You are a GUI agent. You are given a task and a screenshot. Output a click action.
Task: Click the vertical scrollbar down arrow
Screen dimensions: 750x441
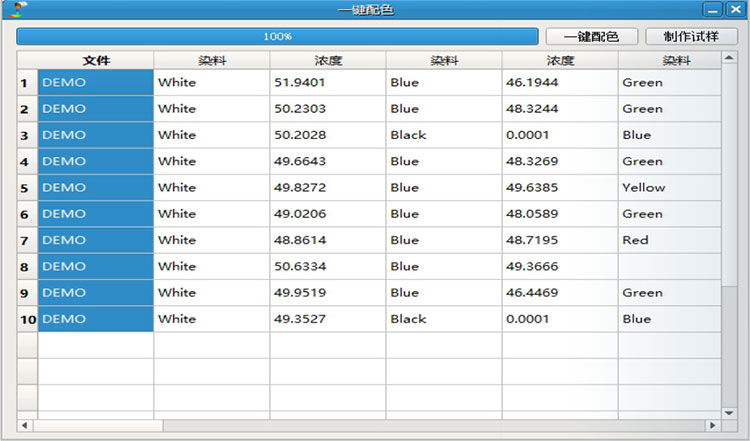point(727,411)
